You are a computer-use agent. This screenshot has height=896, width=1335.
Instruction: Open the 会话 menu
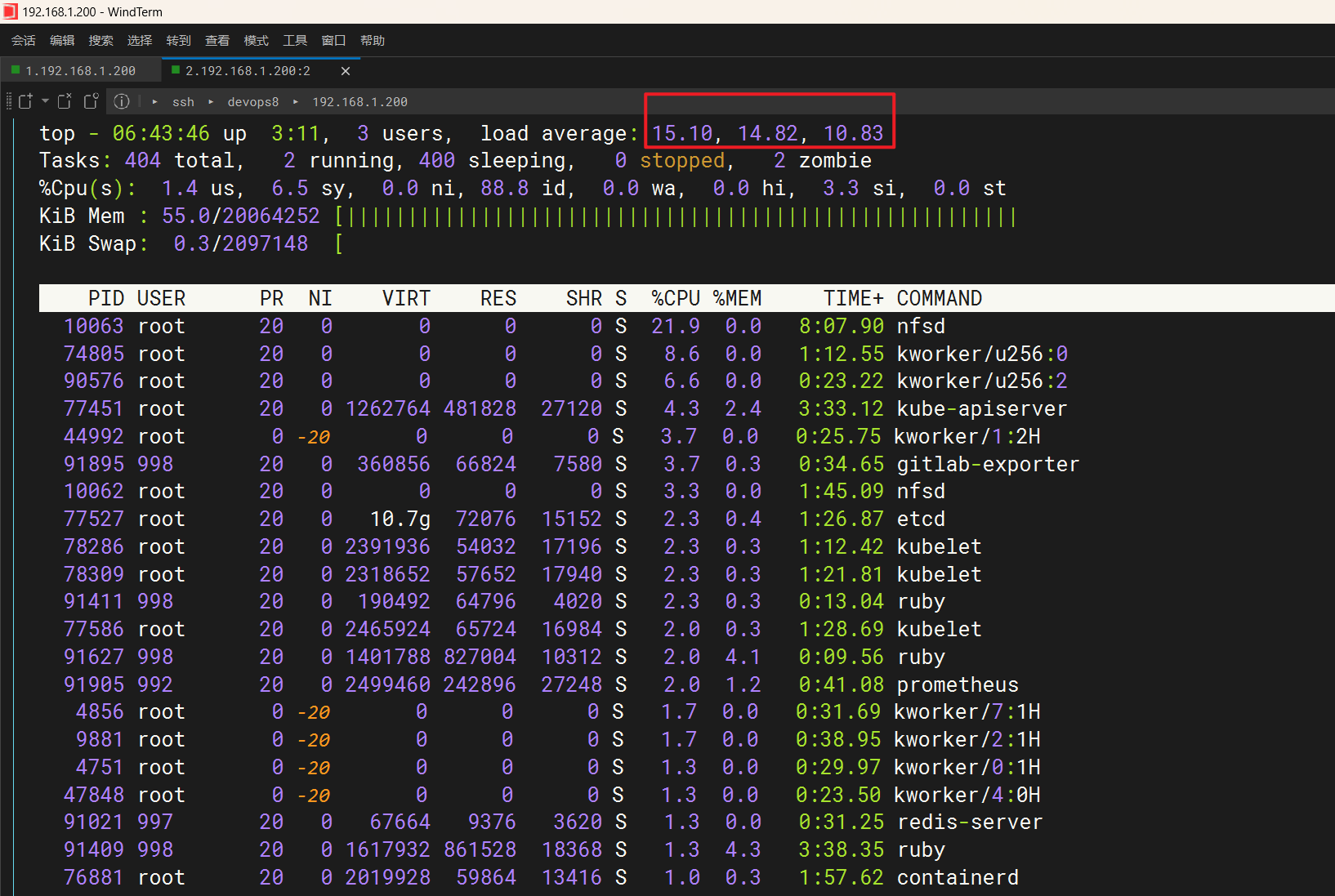tap(24, 40)
